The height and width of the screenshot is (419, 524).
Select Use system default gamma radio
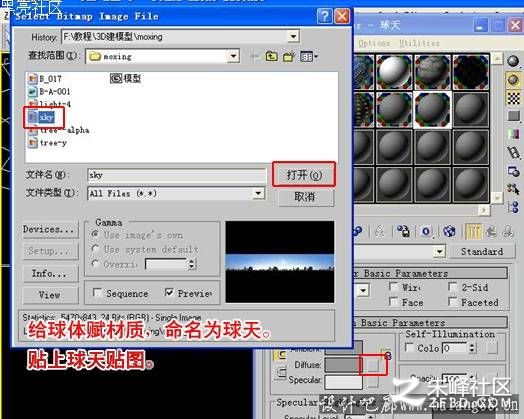[96, 249]
